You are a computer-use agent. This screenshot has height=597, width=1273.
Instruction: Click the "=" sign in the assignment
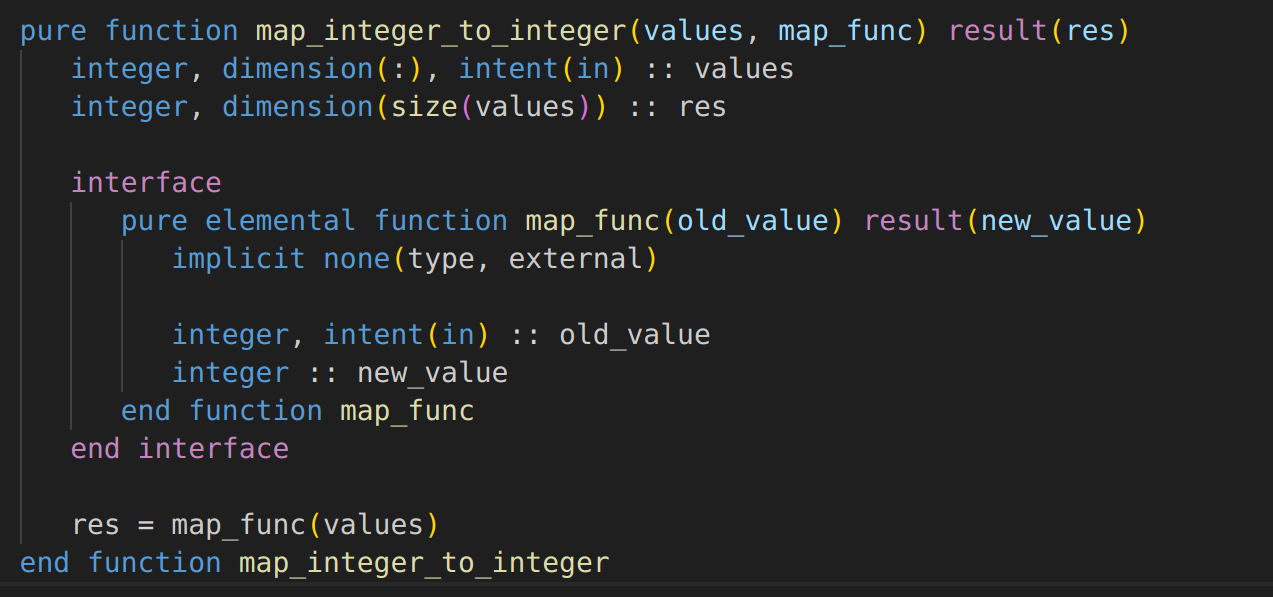tap(146, 525)
